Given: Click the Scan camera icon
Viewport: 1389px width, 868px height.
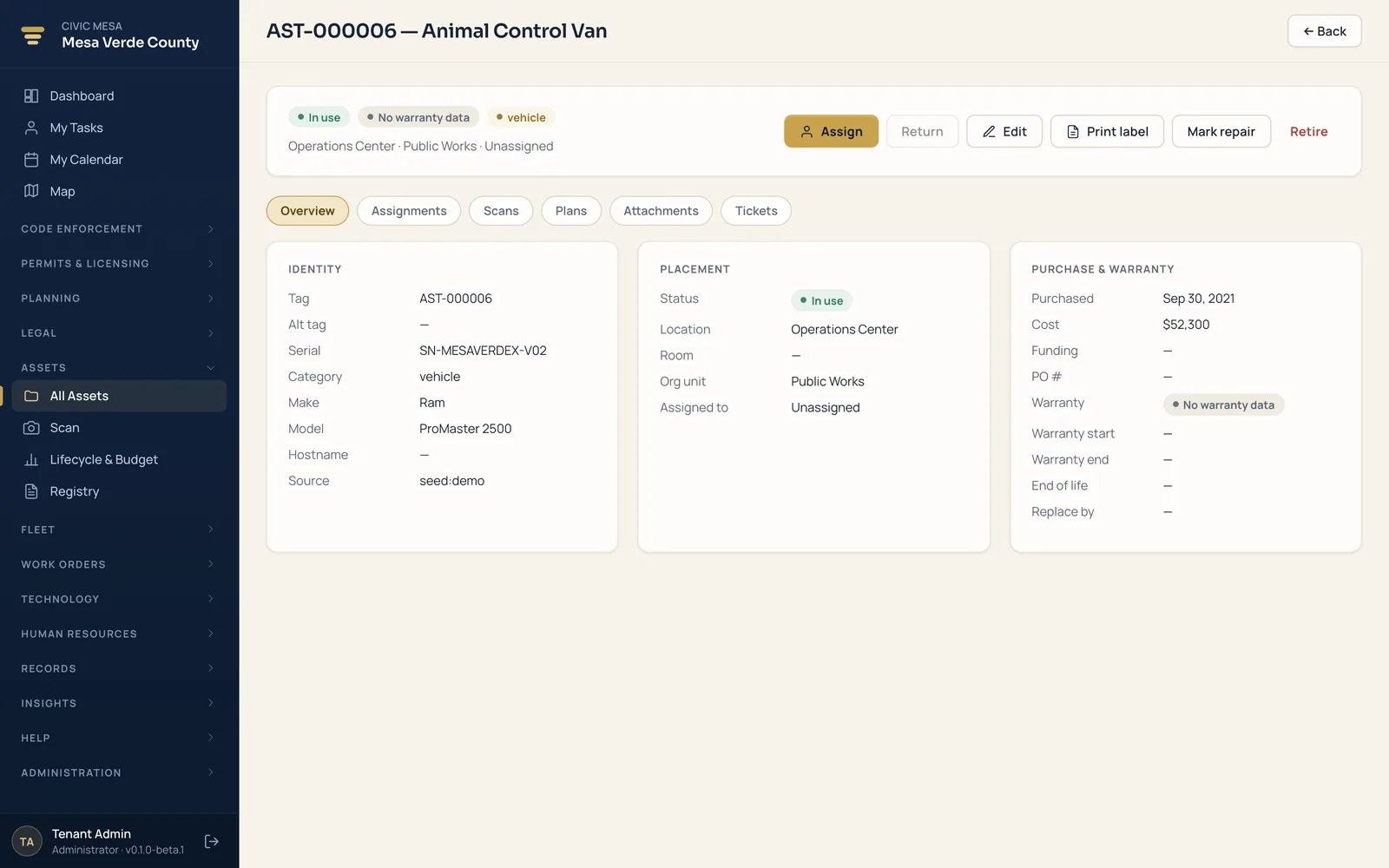Looking at the screenshot, I should tap(31, 428).
